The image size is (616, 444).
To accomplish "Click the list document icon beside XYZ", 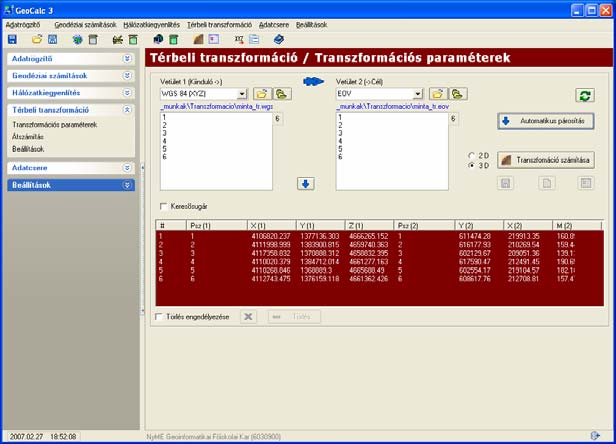I will click(x=254, y=39).
